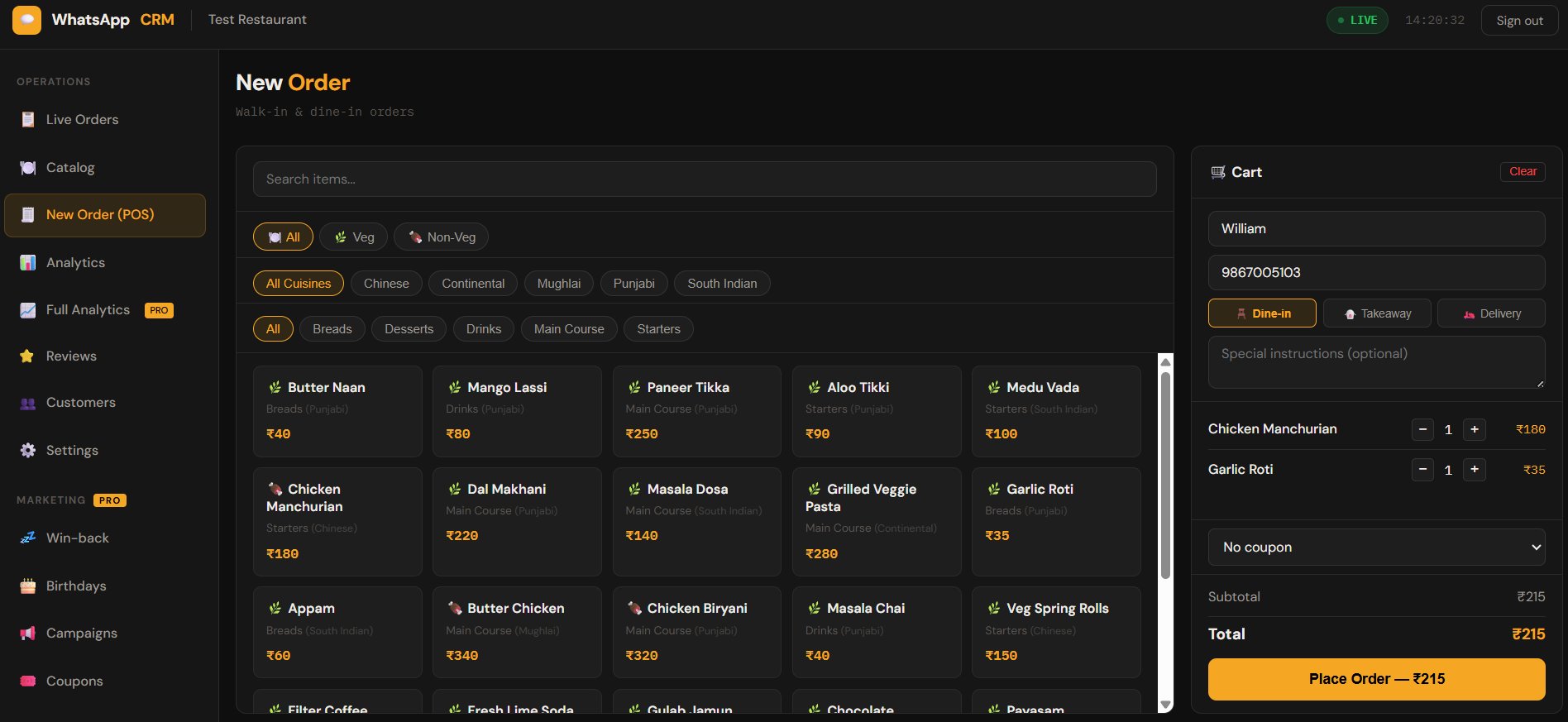This screenshot has width=1568, height=722.
Task: Open the Birthdays cake icon
Action: (x=28, y=586)
